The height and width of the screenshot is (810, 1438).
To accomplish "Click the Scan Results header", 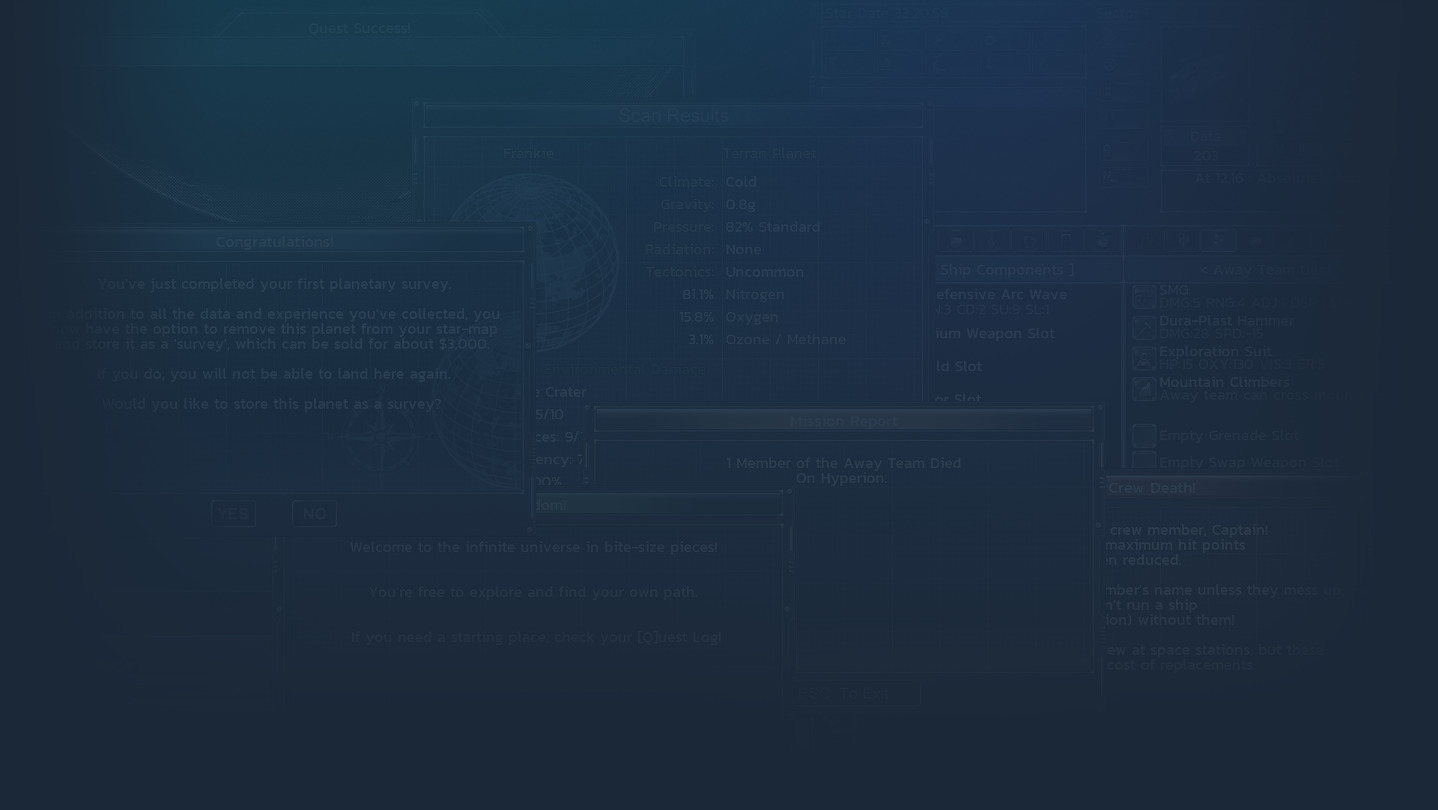I will click(673, 116).
